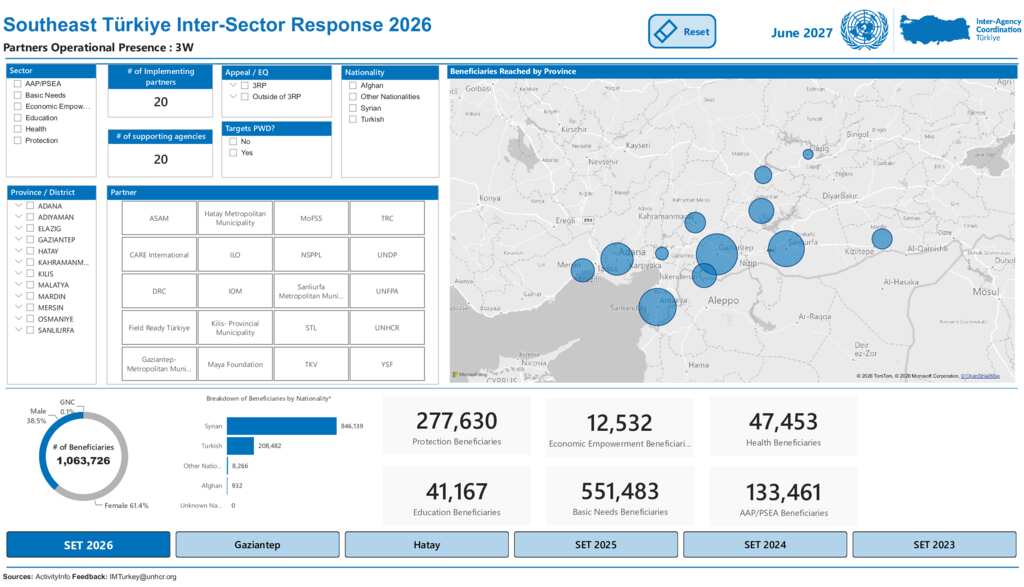Select the Hatay bubble near Antakya

tap(657, 307)
